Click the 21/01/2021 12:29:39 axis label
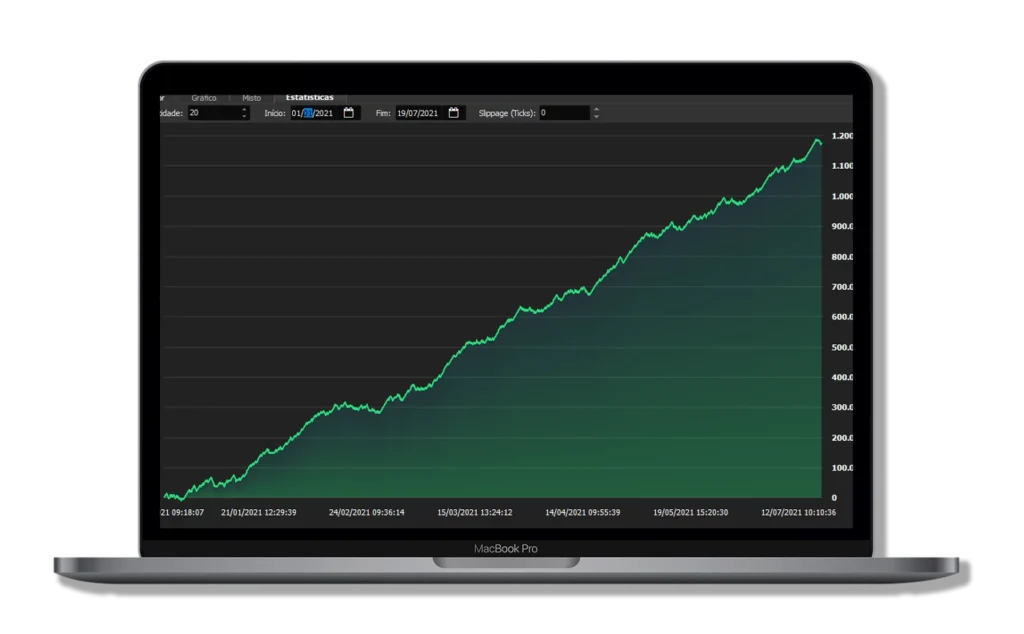Screen dimensions: 1024x634 pyautogui.click(x=258, y=512)
